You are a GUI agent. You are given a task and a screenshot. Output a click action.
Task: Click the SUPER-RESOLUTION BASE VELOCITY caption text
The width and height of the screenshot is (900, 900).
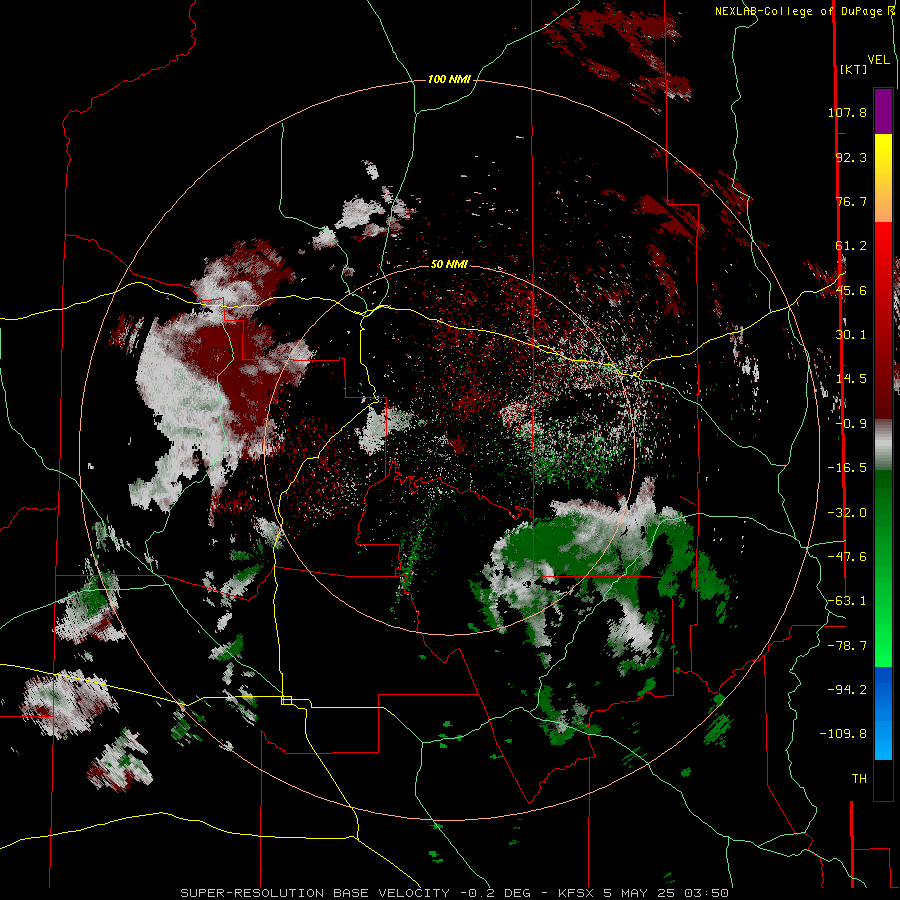[x=315, y=893]
